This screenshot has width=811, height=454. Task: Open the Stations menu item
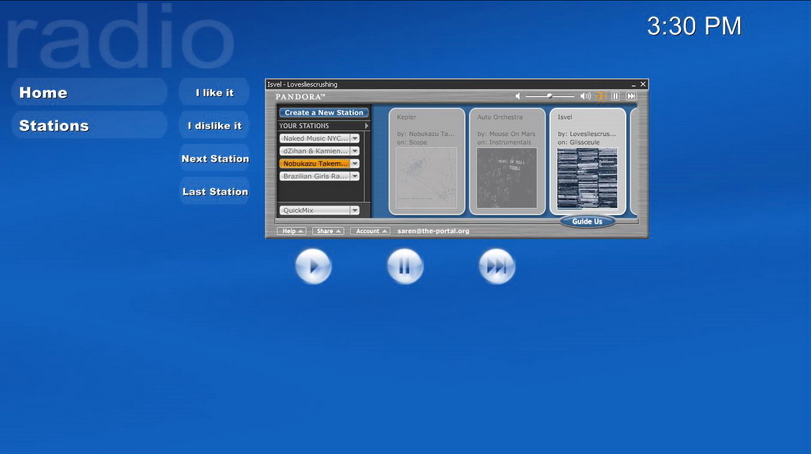pos(89,126)
